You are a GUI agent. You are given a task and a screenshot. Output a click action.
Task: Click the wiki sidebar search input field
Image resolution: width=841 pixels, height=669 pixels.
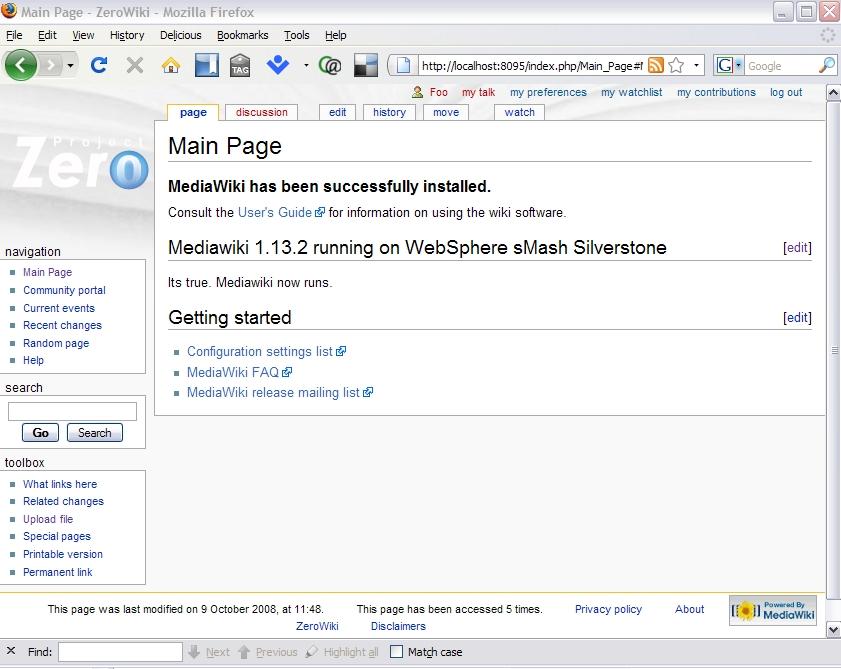point(72,411)
